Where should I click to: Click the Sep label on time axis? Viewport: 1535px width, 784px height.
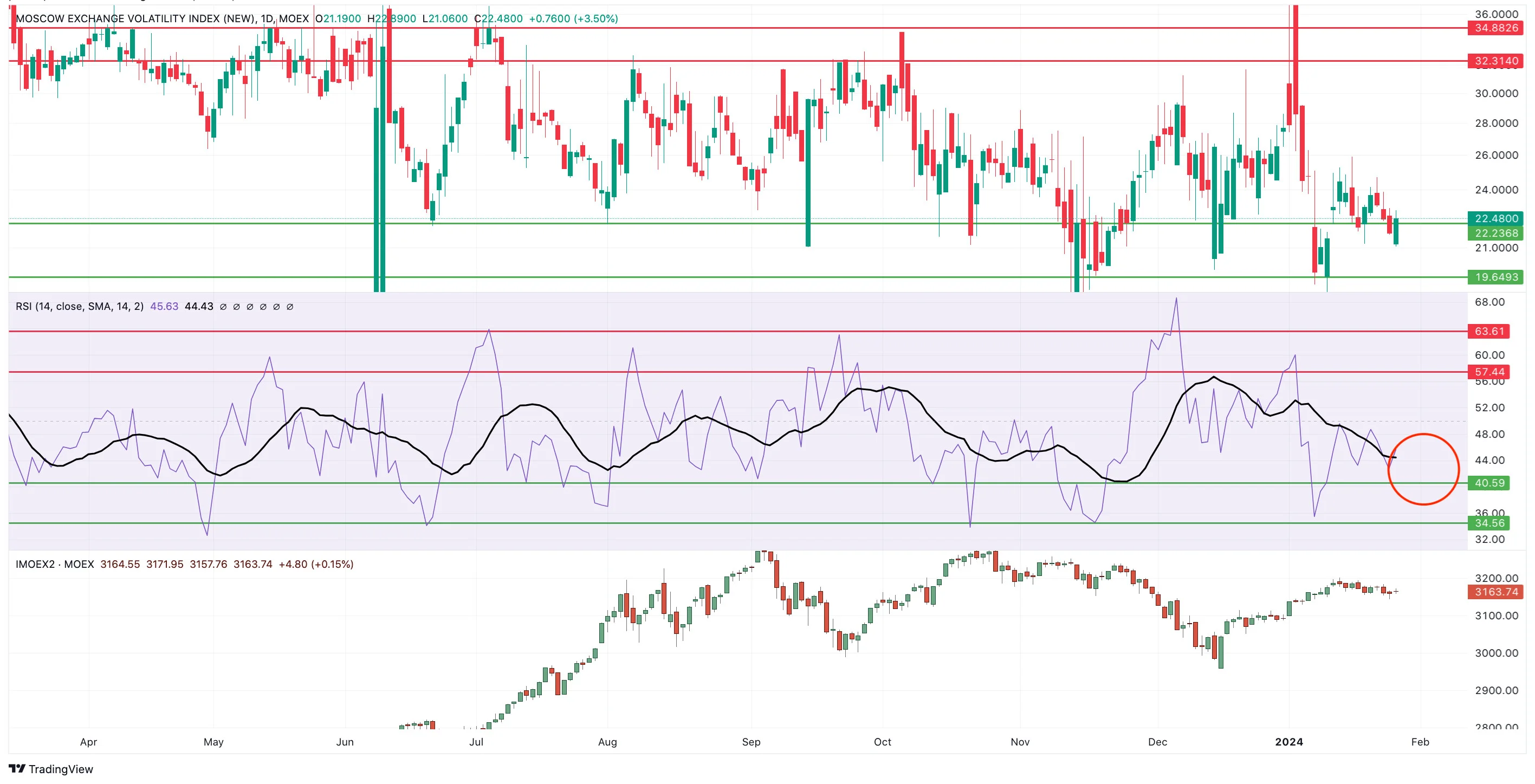point(751,742)
